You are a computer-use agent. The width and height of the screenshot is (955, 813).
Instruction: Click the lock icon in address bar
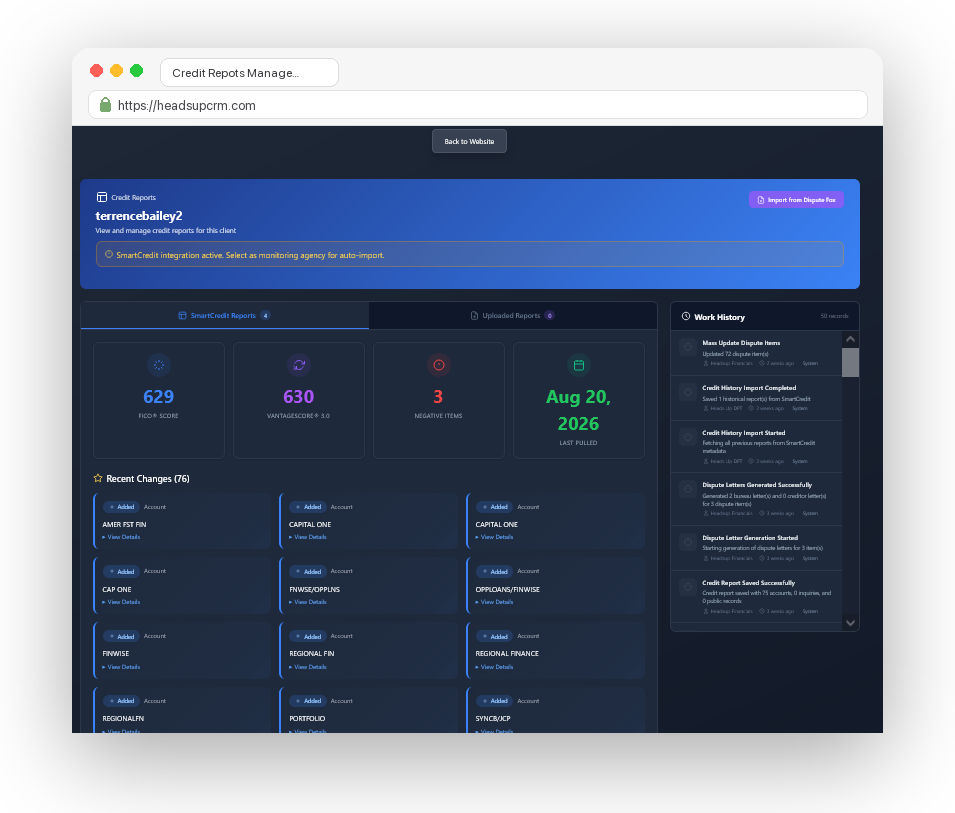[105, 105]
